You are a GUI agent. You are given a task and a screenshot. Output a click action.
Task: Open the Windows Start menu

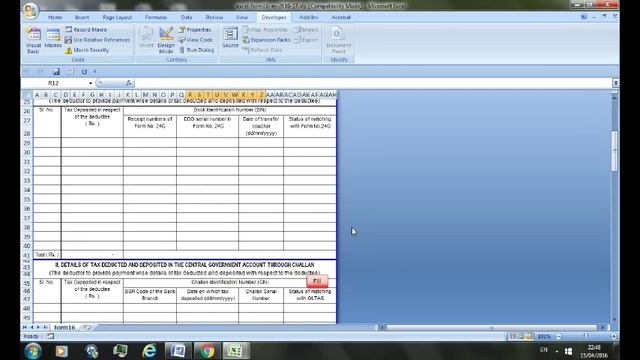[33, 351]
